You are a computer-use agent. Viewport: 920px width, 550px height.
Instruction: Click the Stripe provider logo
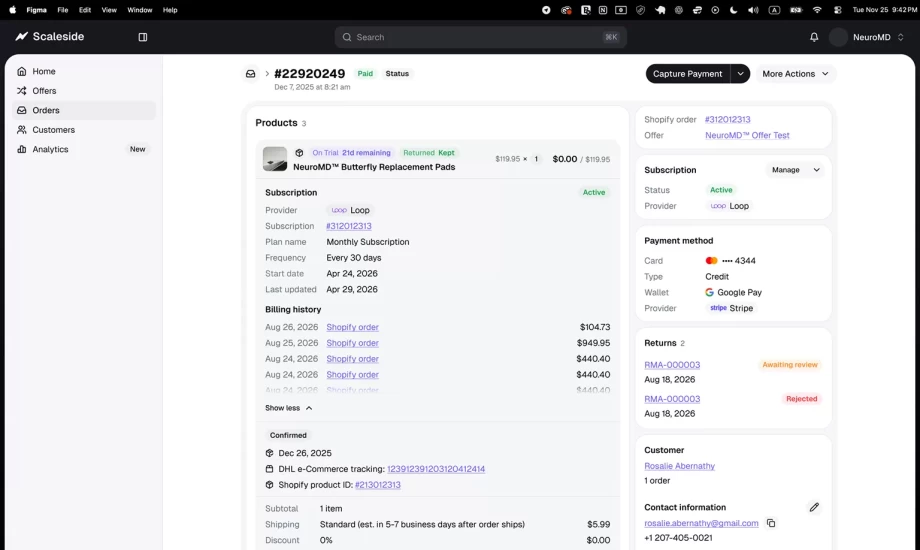click(x=718, y=308)
